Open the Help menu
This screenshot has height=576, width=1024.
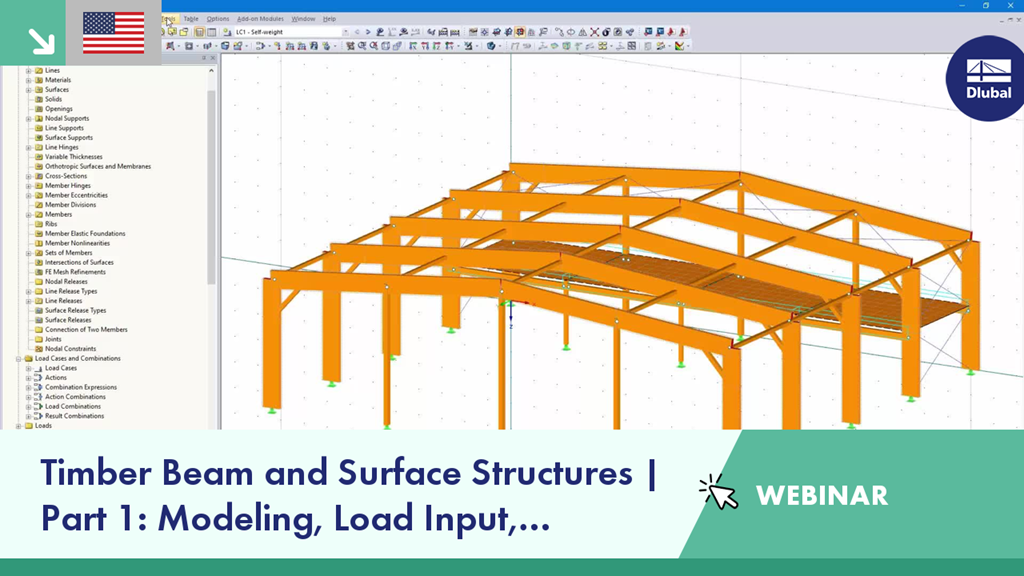(x=329, y=19)
